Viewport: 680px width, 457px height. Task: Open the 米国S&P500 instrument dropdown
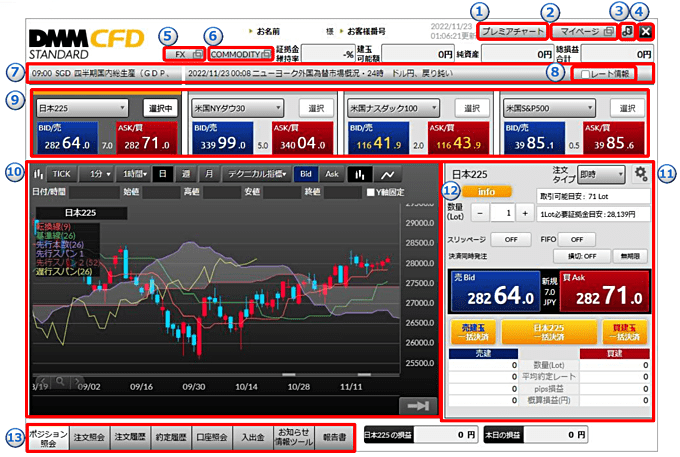tap(549, 108)
